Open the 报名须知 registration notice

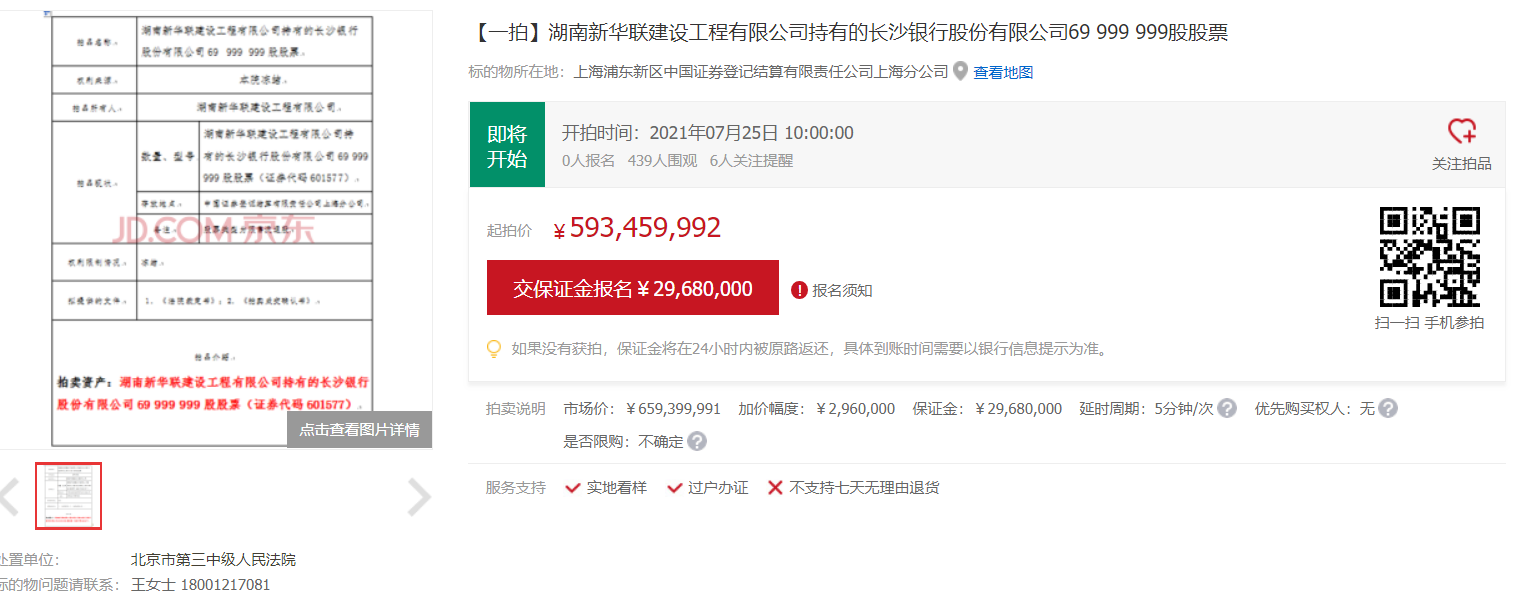842,290
